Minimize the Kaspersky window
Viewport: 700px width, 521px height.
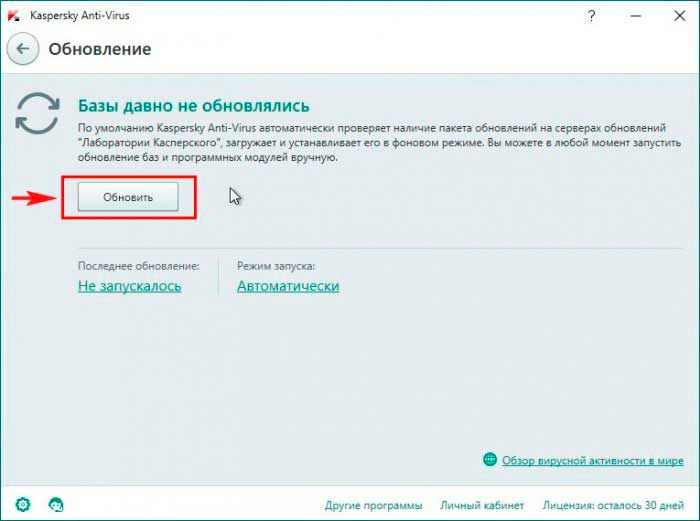click(x=636, y=16)
